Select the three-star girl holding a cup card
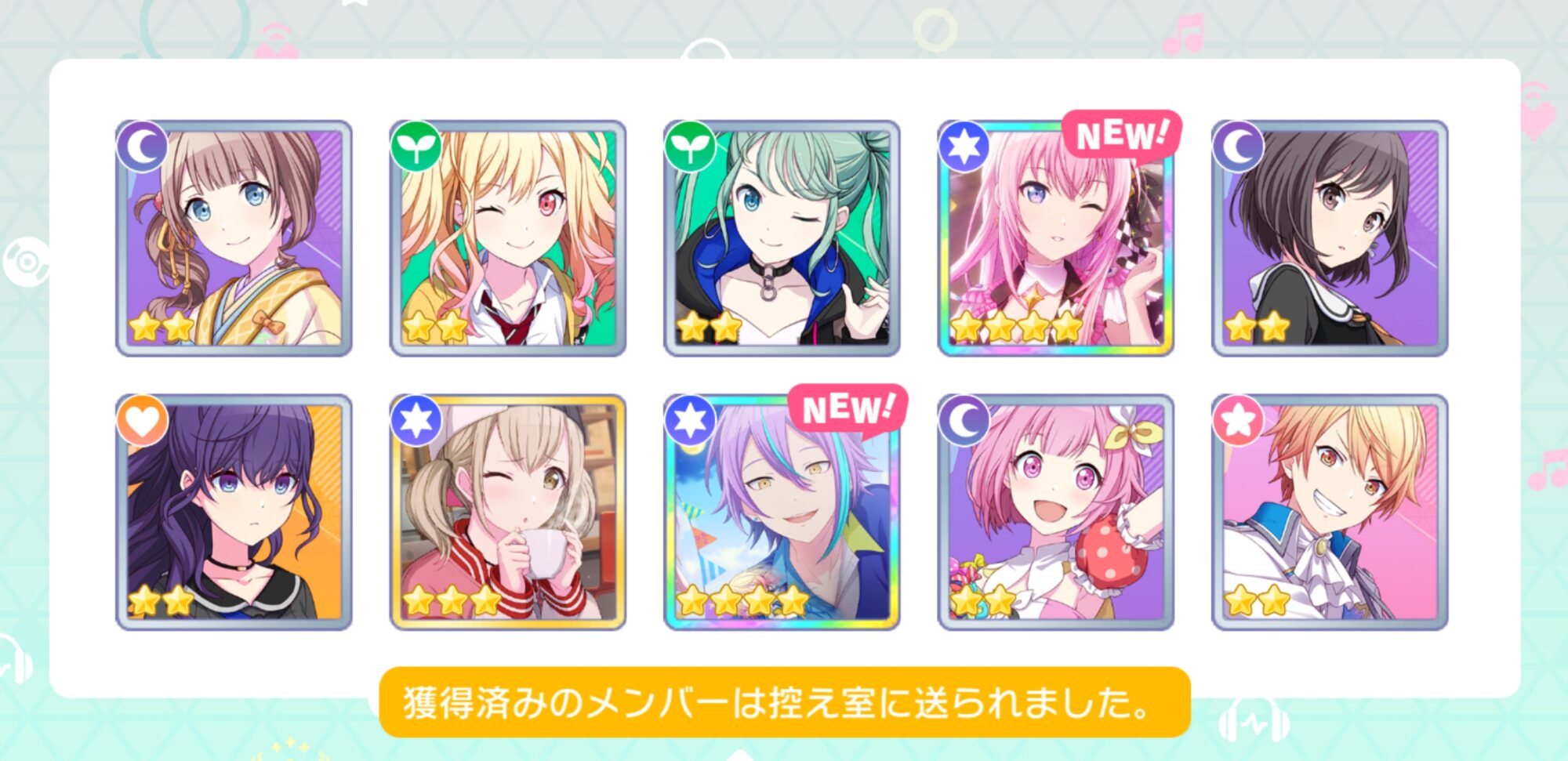Image resolution: width=1568 pixels, height=761 pixels. pos(508,512)
